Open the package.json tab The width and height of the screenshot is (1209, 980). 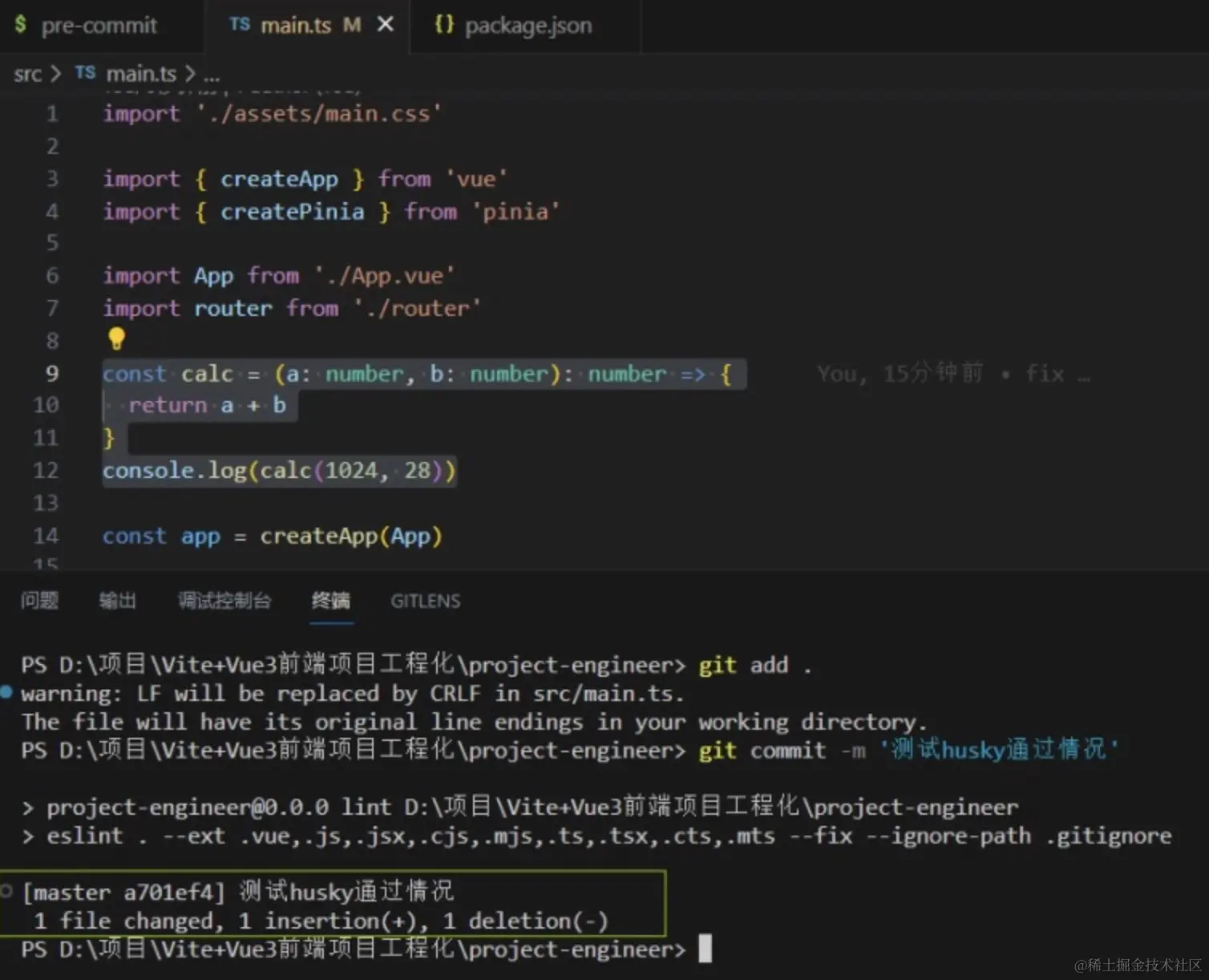point(525,26)
